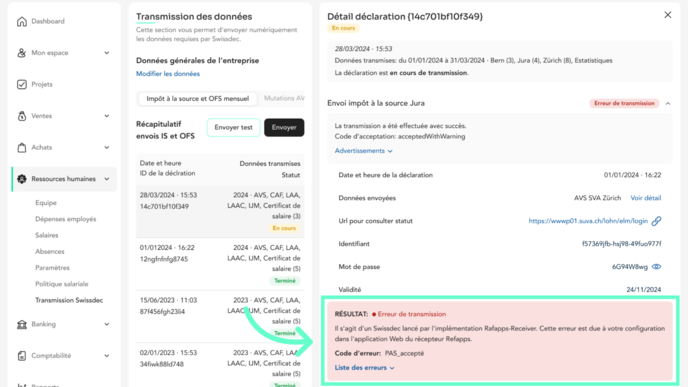Collapse the Ressources humaines chevron
The height and width of the screenshot is (387, 688).
point(107,179)
